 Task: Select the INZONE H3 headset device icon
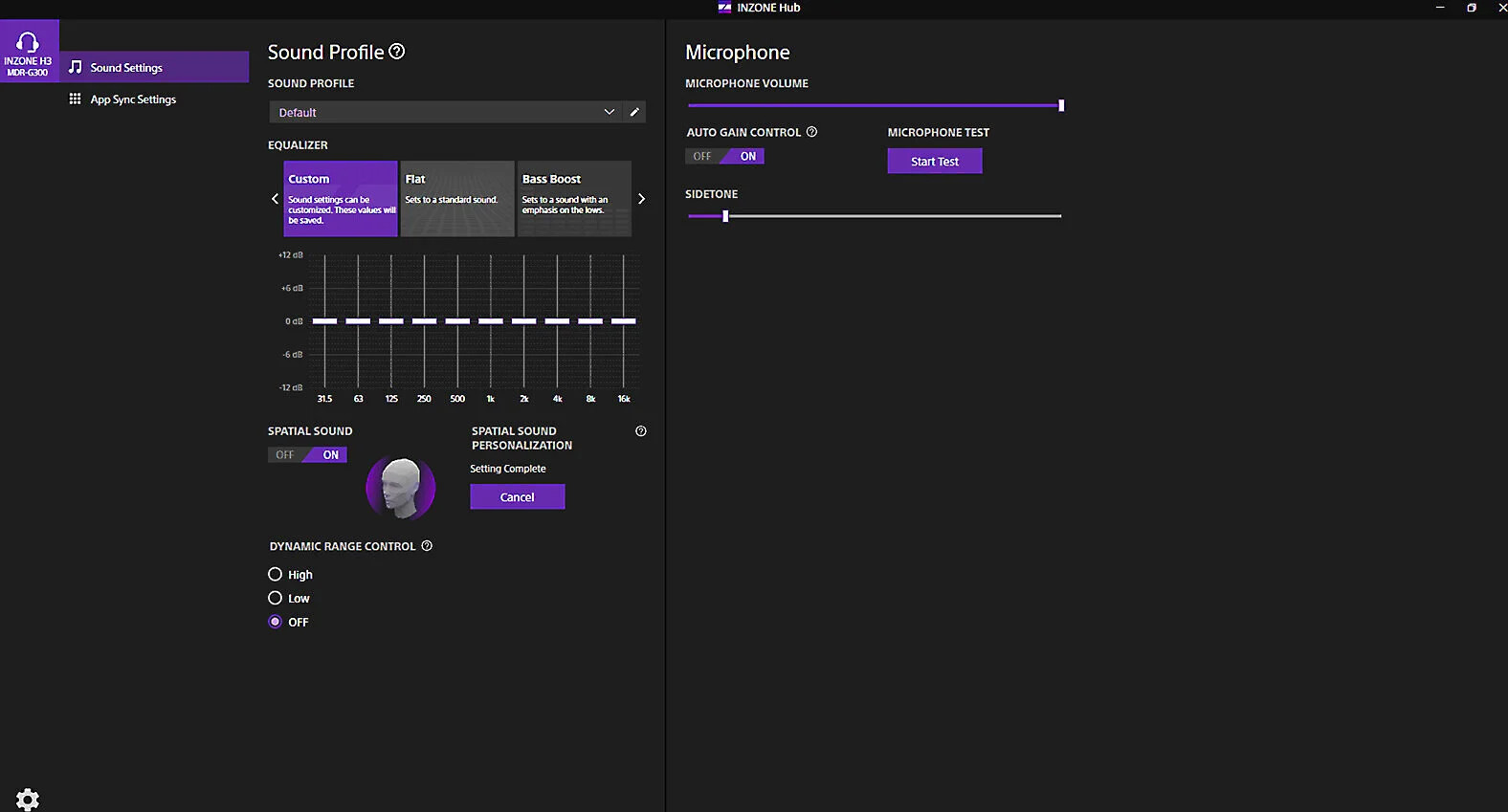coord(29,51)
